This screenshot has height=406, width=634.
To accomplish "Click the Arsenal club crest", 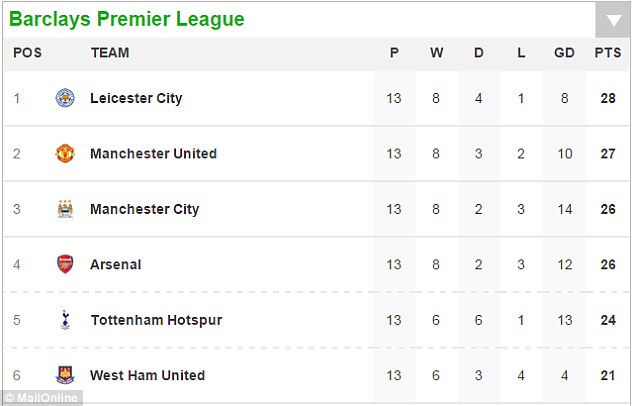I will click(65, 265).
